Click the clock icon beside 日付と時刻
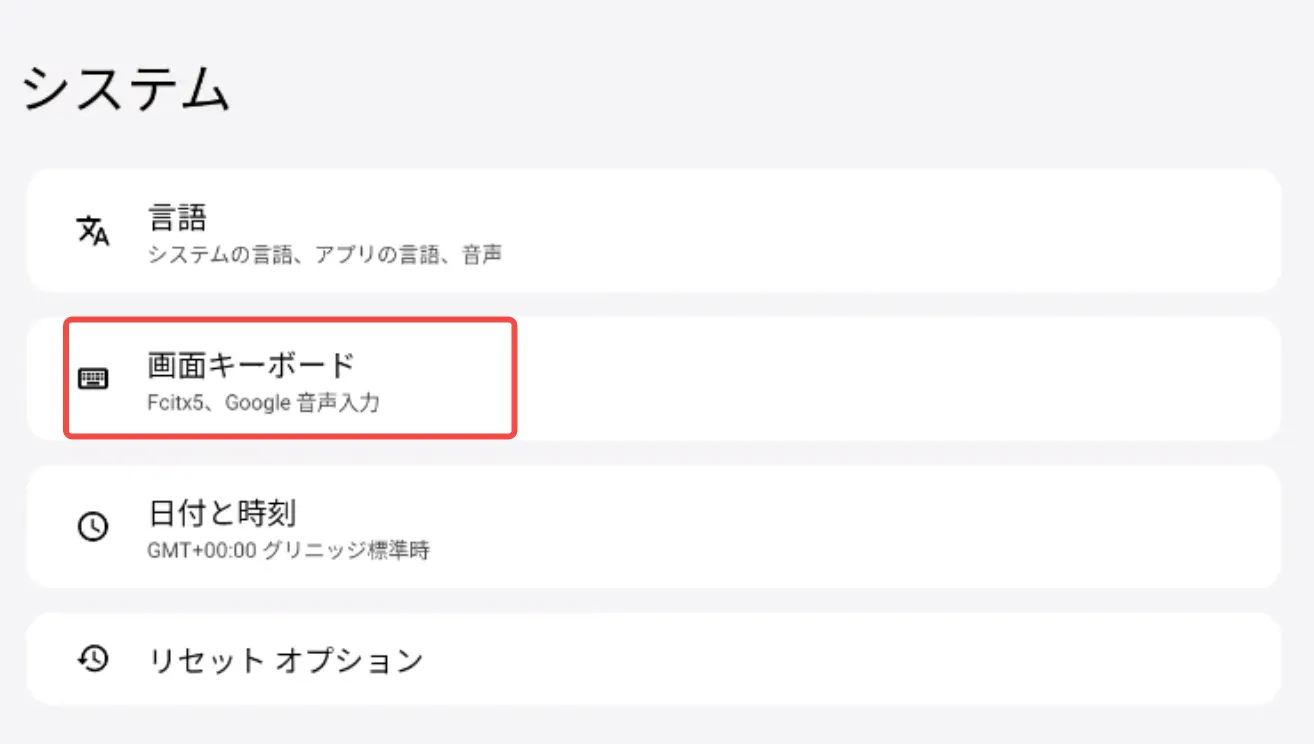 pyautogui.click(x=93, y=527)
